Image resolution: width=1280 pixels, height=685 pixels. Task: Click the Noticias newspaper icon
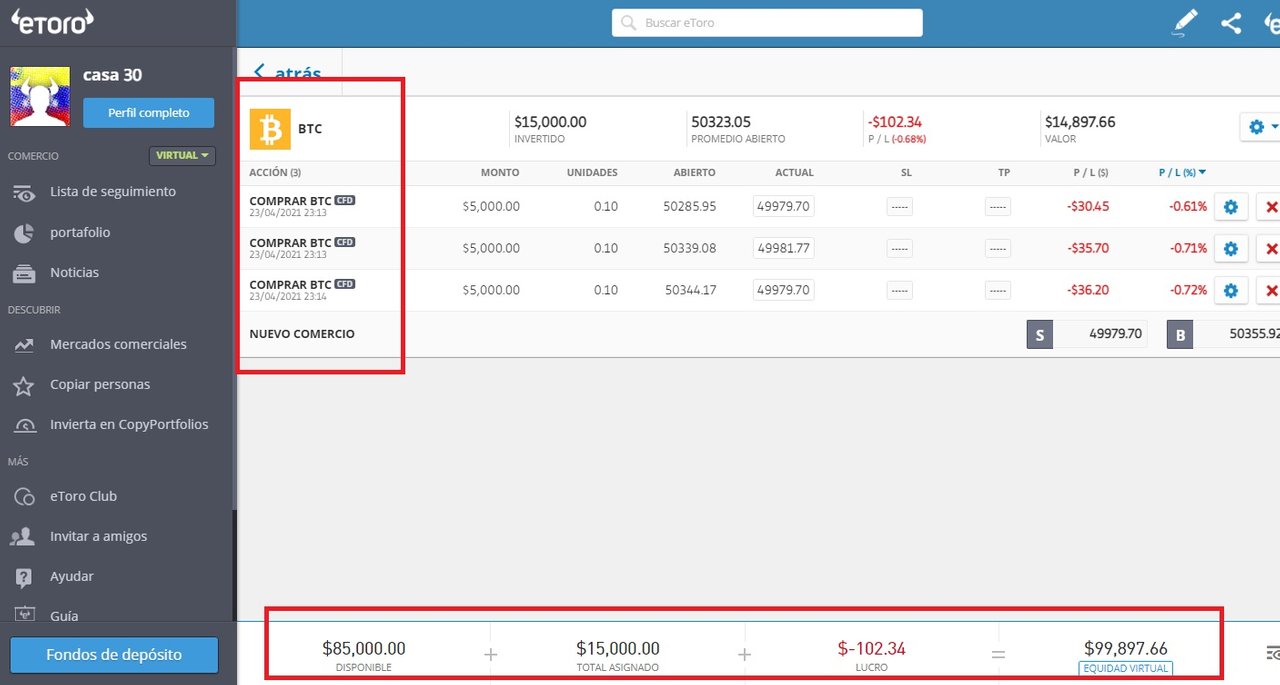(x=24, y=272)
